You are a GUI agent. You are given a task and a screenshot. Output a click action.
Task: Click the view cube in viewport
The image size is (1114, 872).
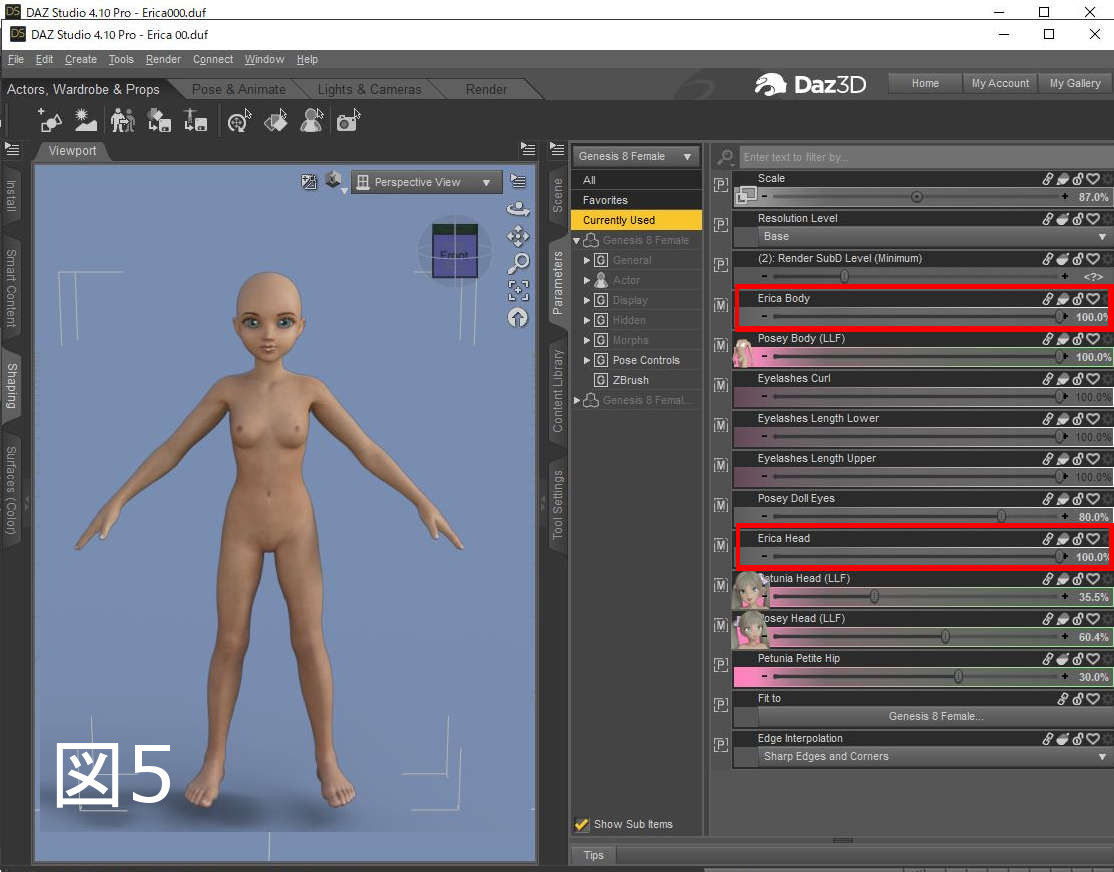click(455, 251)
